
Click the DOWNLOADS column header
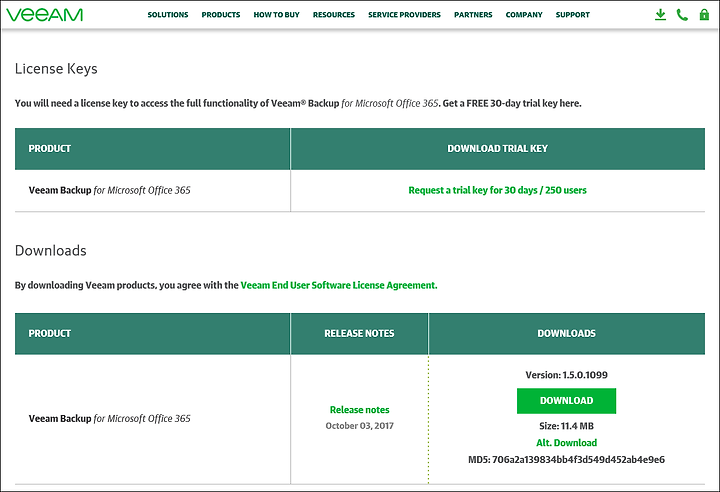566,334
